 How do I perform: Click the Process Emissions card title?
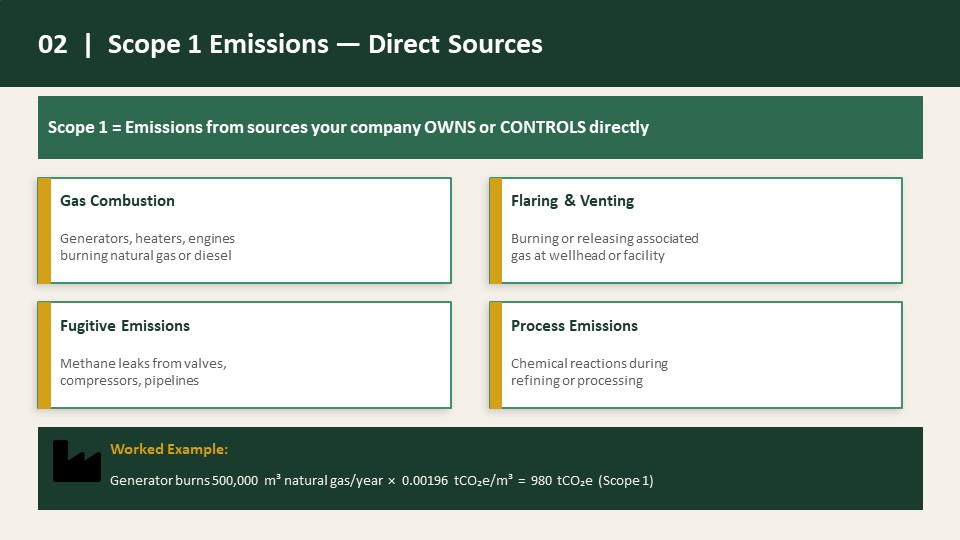pyautogui.click(x=574, y=326)
